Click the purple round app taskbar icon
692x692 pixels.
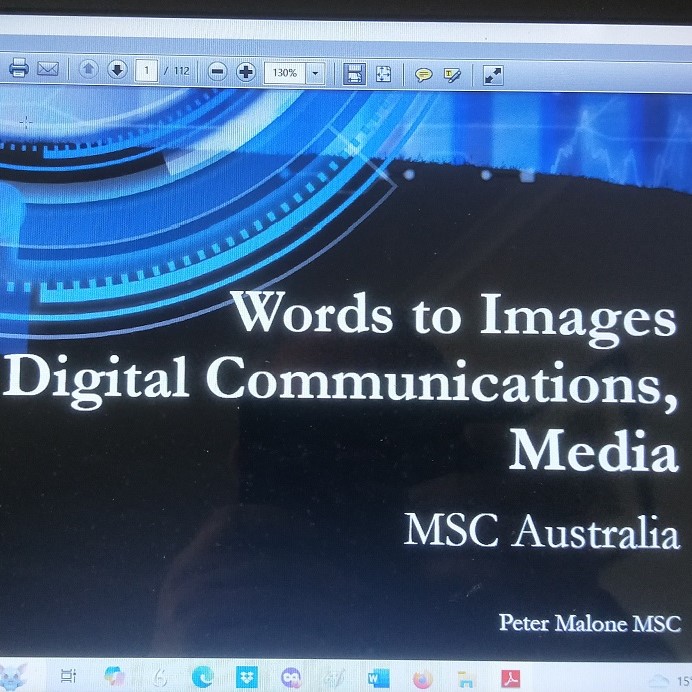click(291, 677)
